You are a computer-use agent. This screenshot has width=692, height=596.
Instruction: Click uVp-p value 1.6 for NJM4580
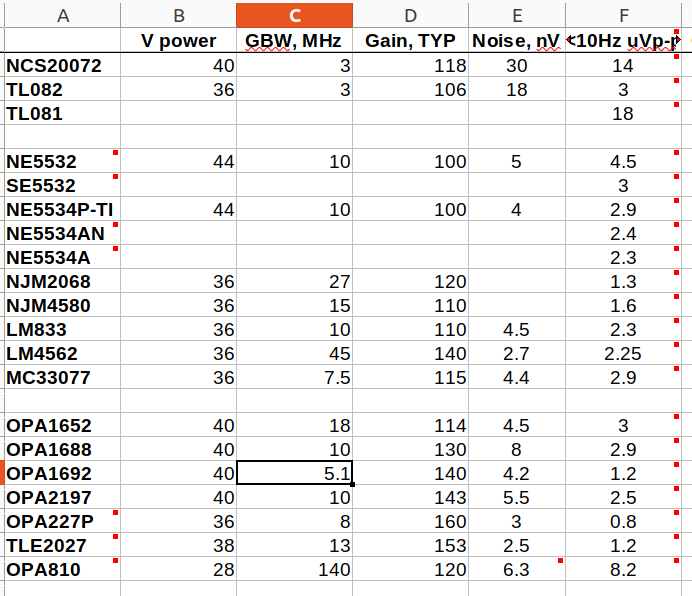(x=623, y=305)
